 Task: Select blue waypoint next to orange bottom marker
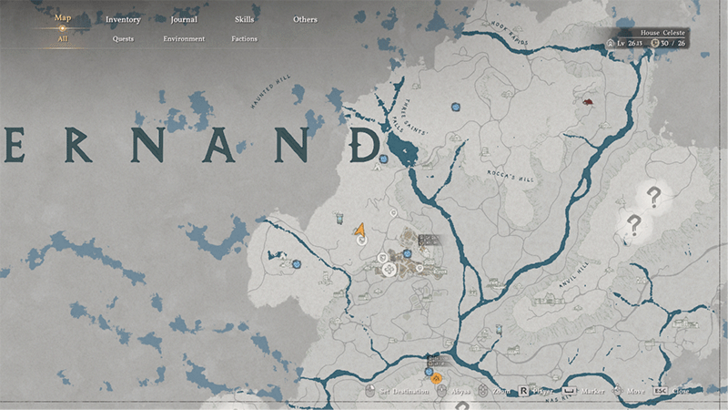tap(429, 371)
